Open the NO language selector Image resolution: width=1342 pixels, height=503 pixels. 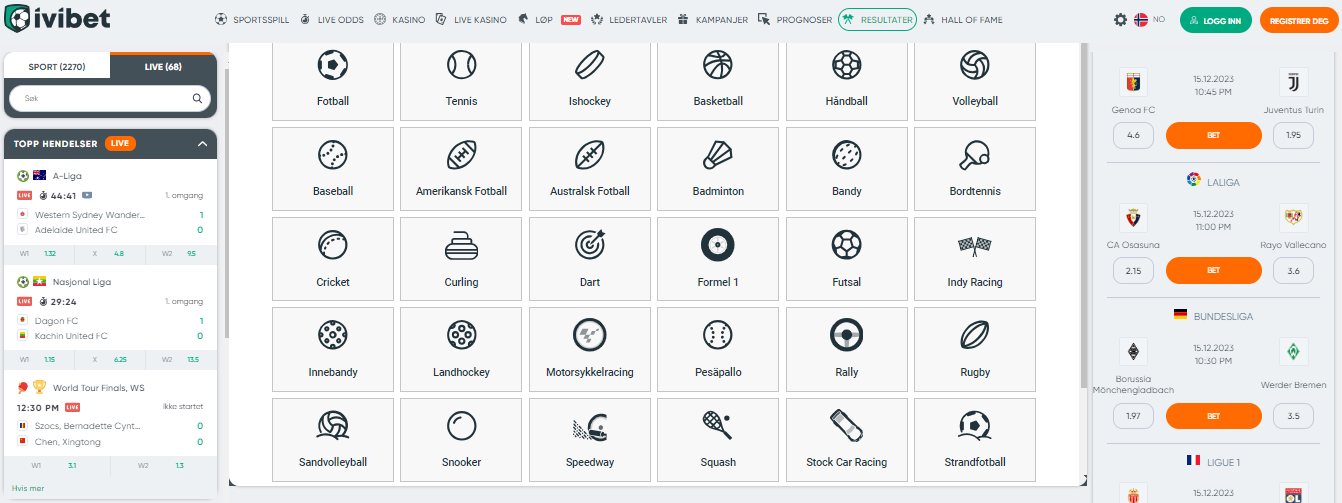point(1151,19)
